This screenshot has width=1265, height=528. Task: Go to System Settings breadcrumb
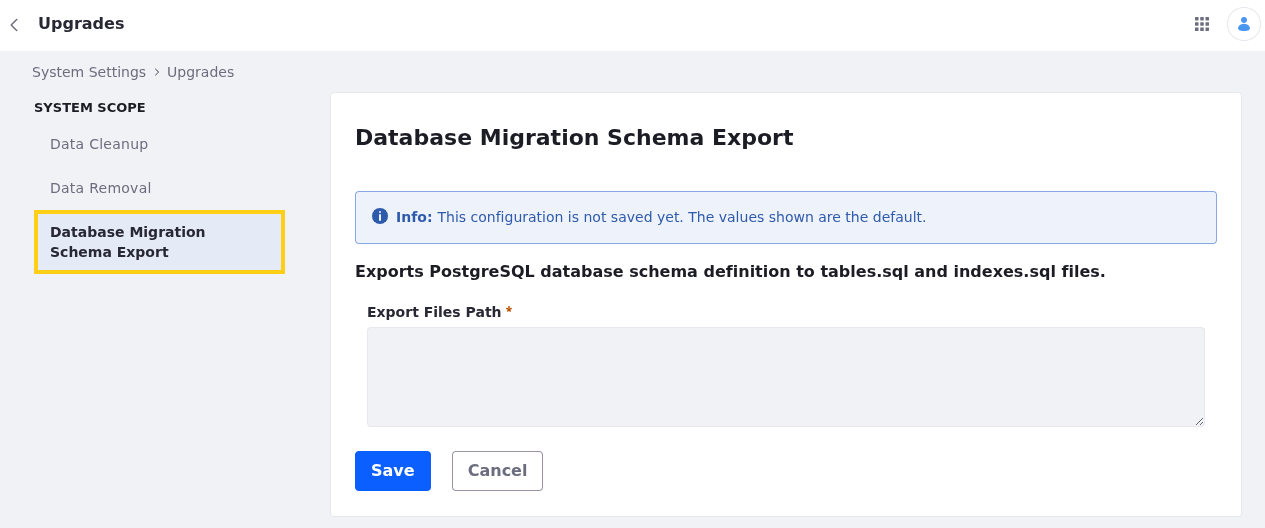[89, 72]
